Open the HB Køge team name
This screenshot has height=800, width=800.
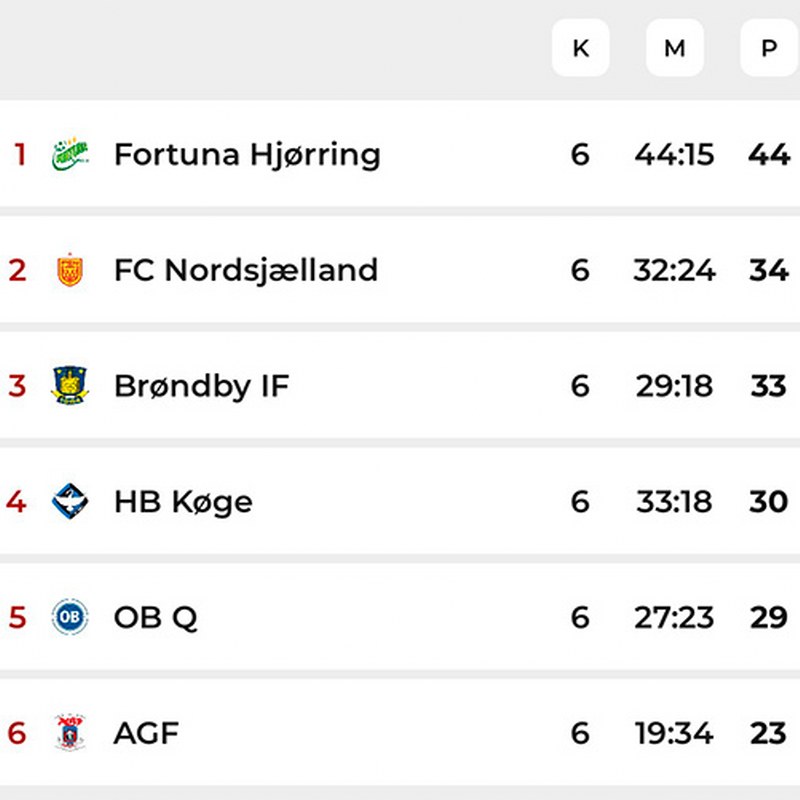[x=183, y=501]
